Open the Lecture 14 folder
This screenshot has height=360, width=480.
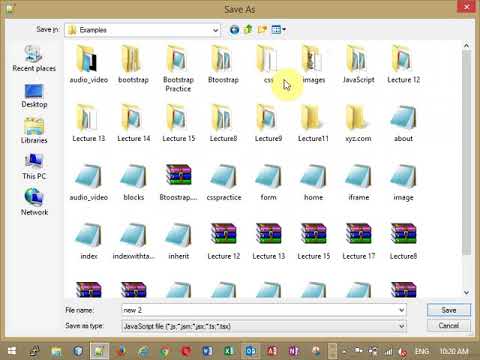tap(133, 123)
